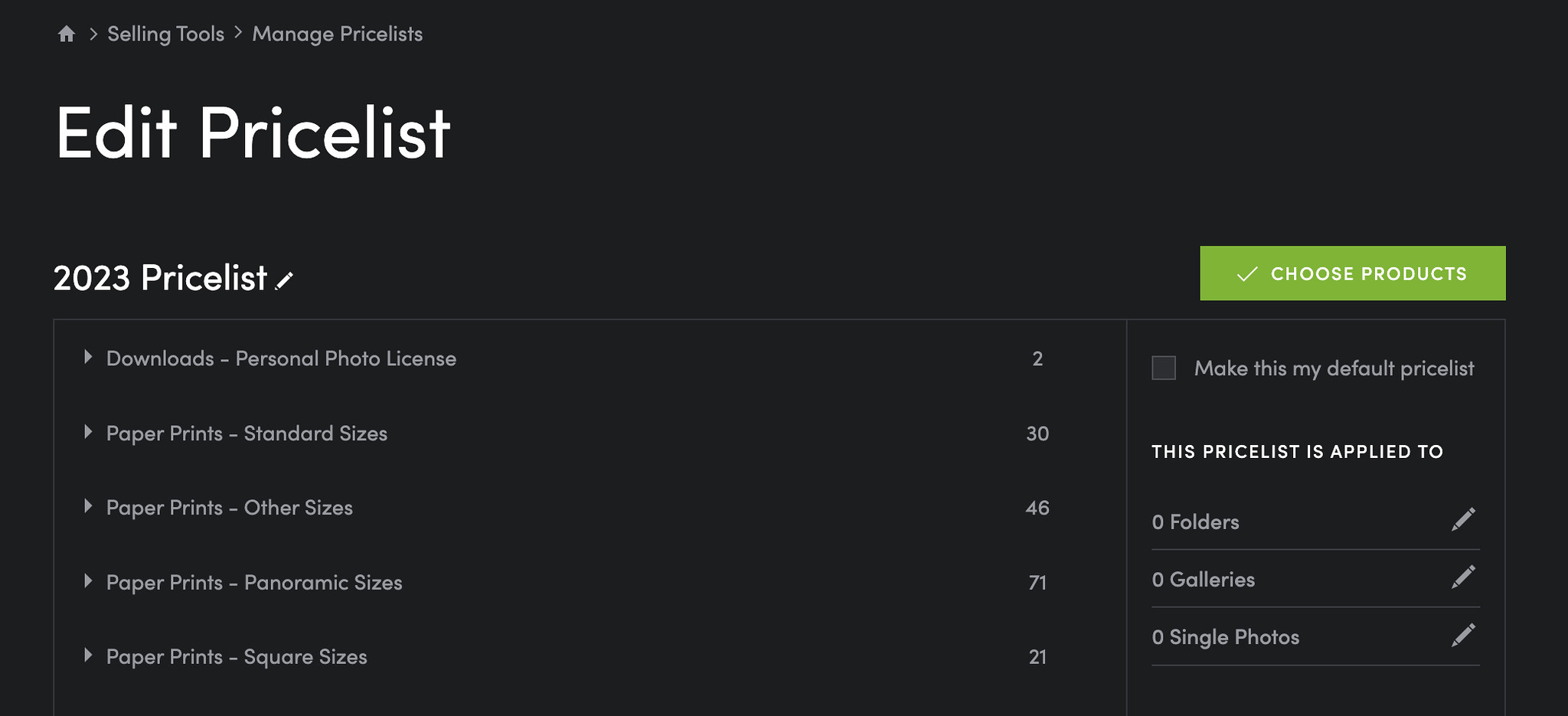The height and width of the screenshot is (716, 1568).
Task: Edit the 2023 Pricelist name pencil icon
Action: coord(284,281)
